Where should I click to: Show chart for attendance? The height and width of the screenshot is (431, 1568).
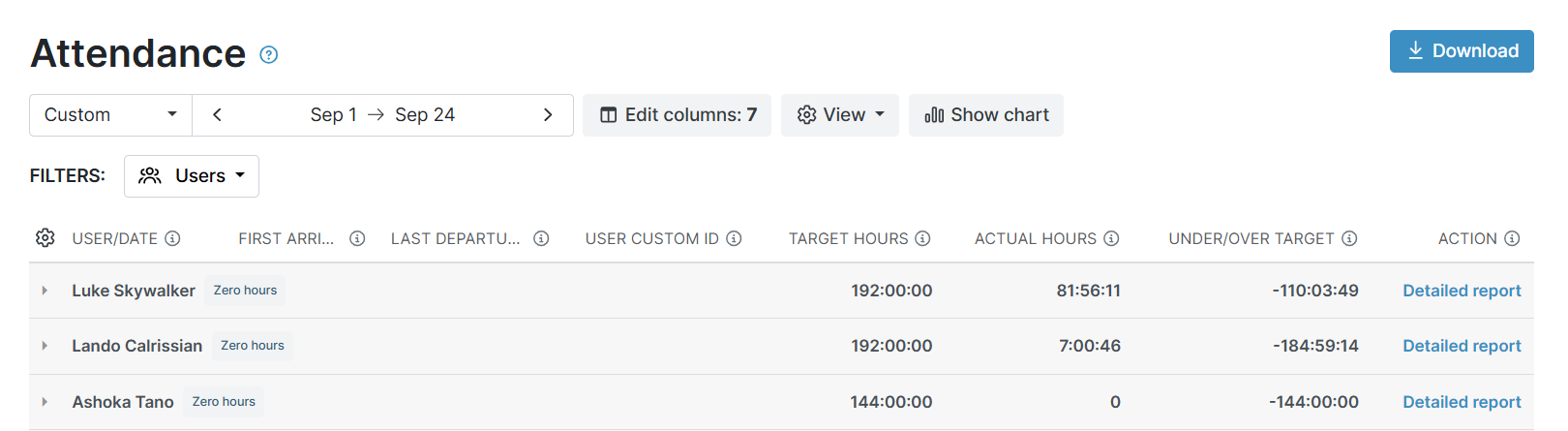pyautogui.click(x=986, y=115)
